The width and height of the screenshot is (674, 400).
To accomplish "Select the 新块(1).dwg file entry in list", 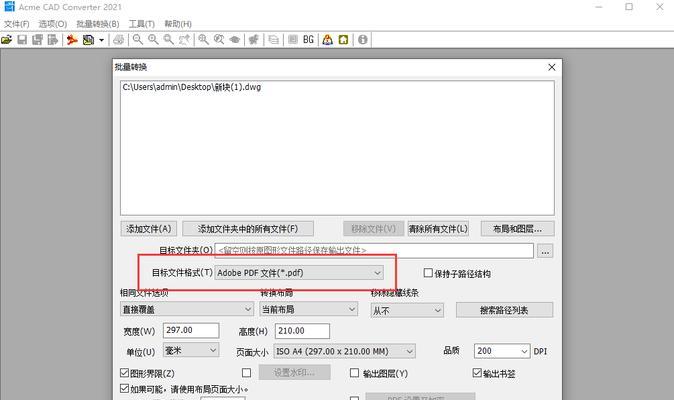I will (192, 87).
